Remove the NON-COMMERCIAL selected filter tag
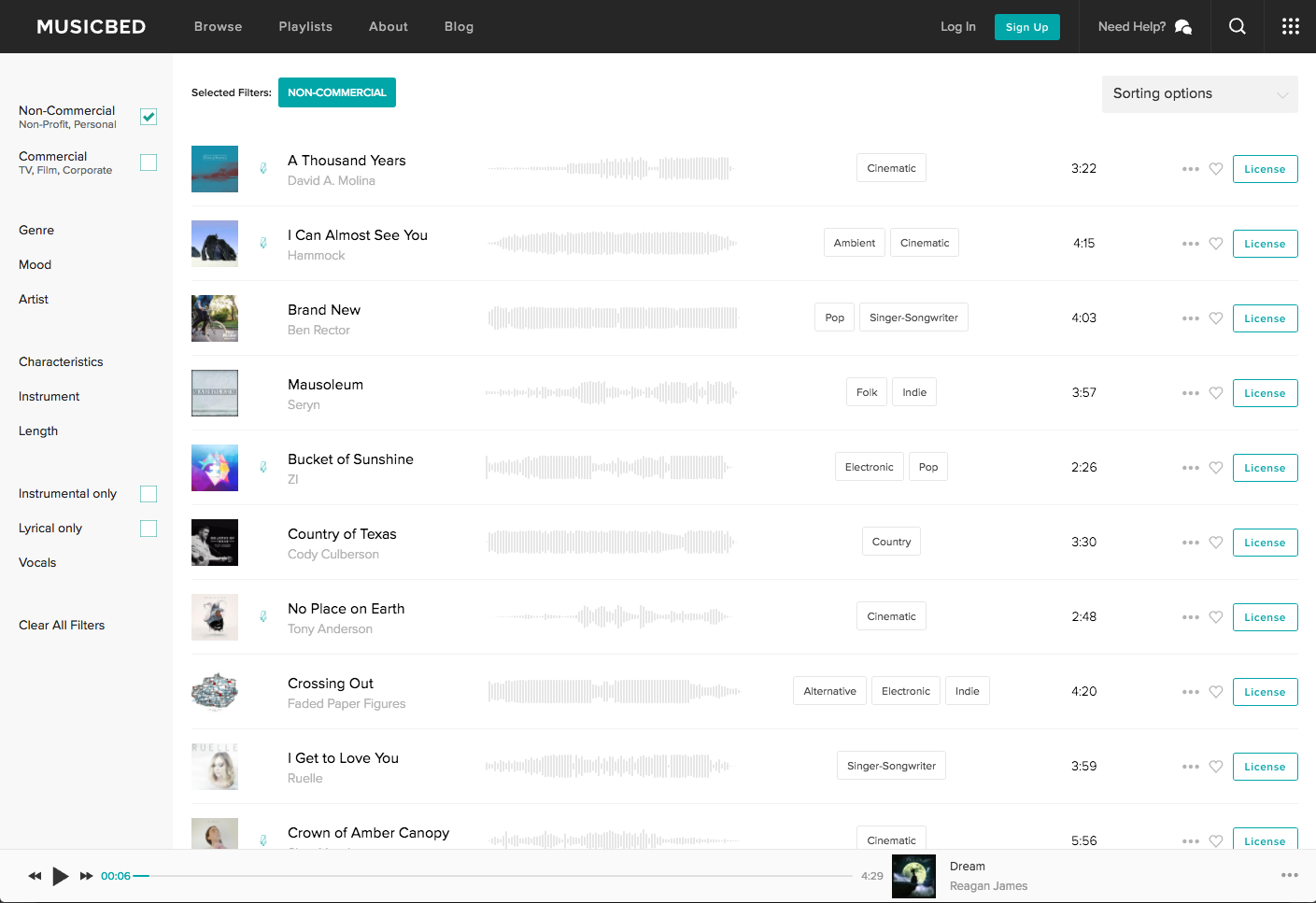Image resolution: width=1316 pixels, height=903 pixels. (337, 92)
